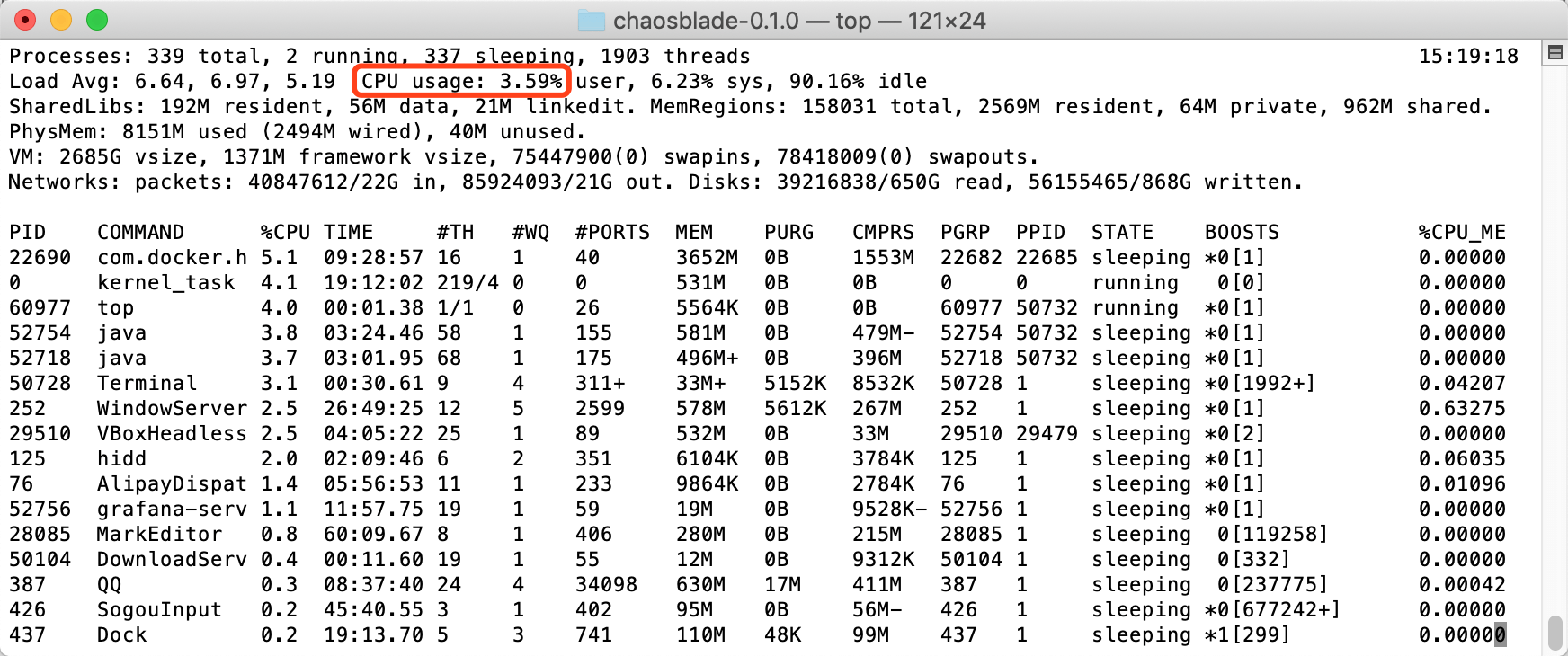Click "90.16% idle" value
Viewport: 1568px width, 656px height.
858,82
